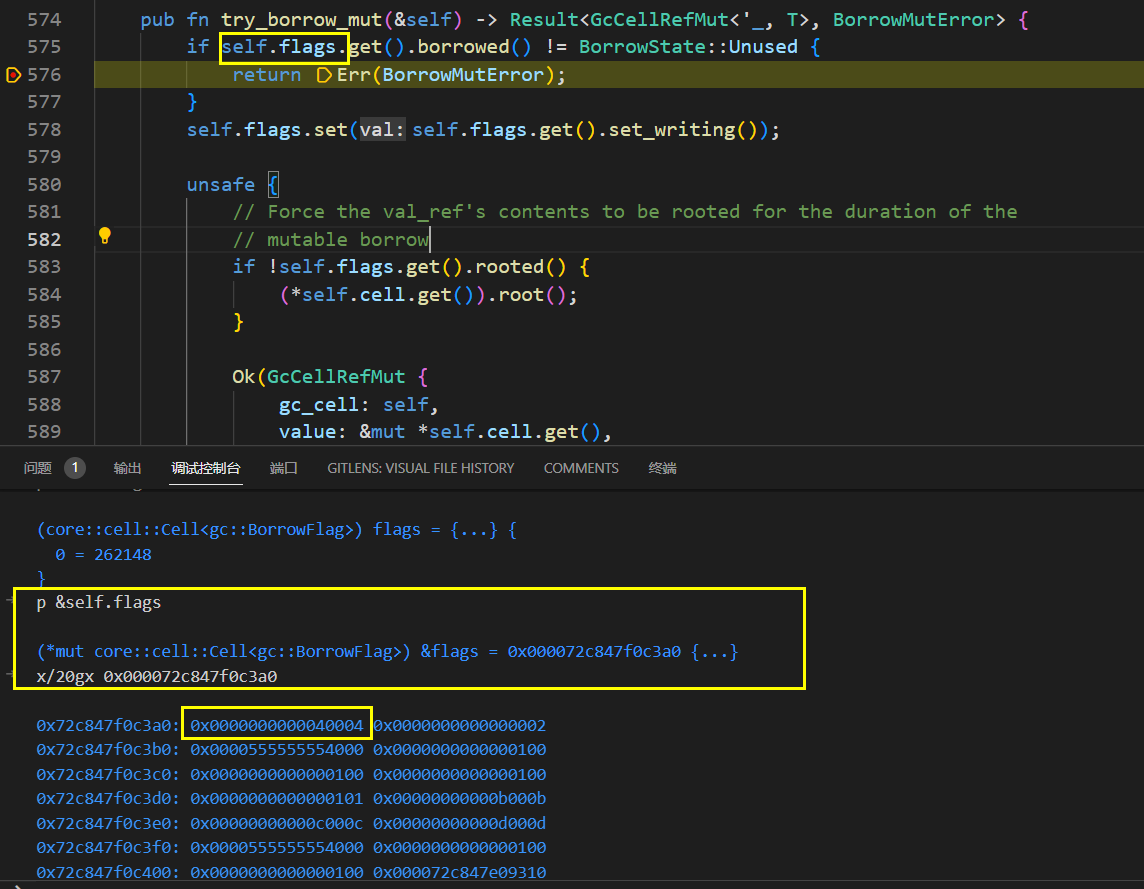
Task: Click the inline breakpoint marker before Err
Action: click(323, 75)
